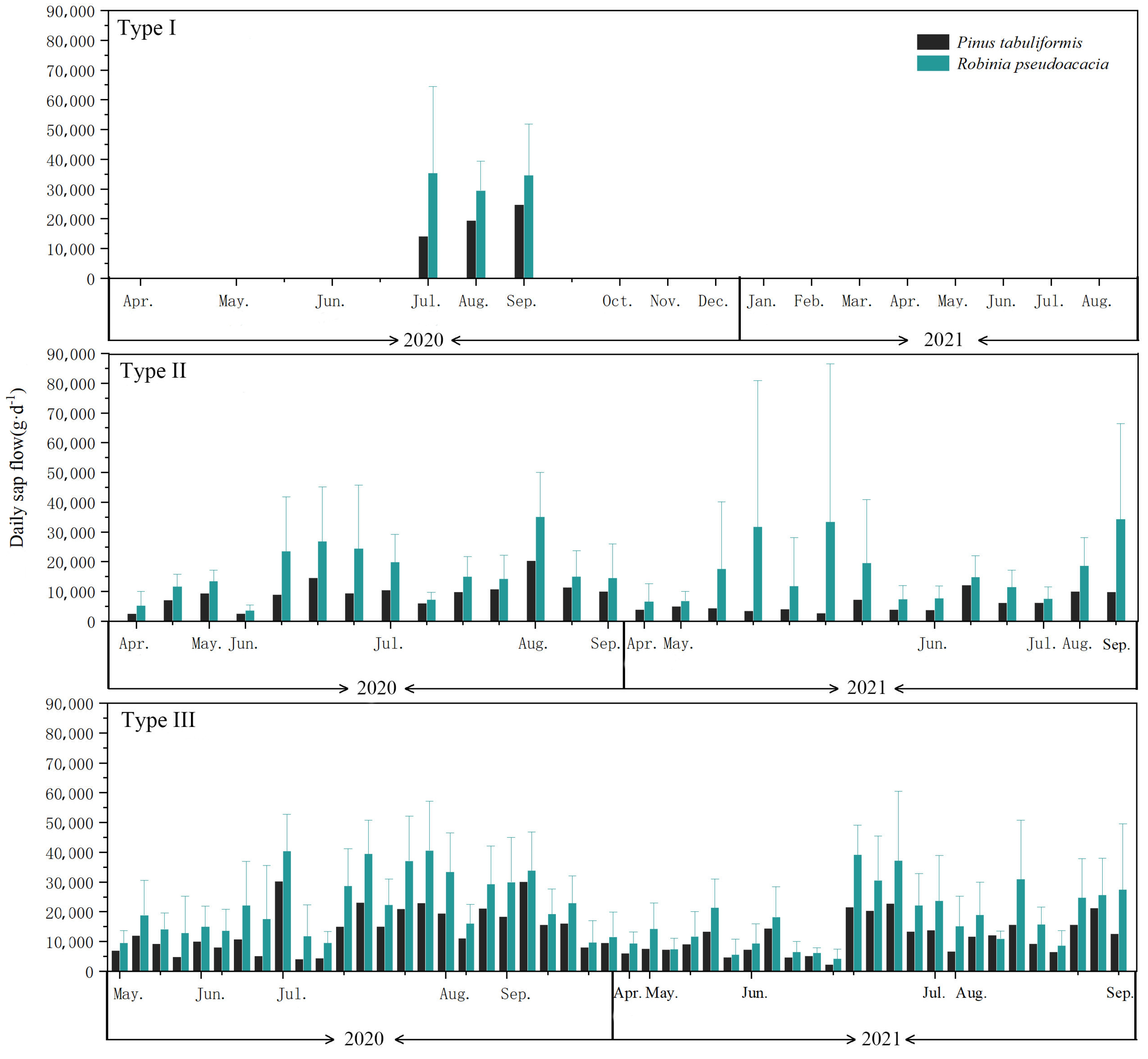
Task: Click the Type II panel title
Action: point(153,371)
